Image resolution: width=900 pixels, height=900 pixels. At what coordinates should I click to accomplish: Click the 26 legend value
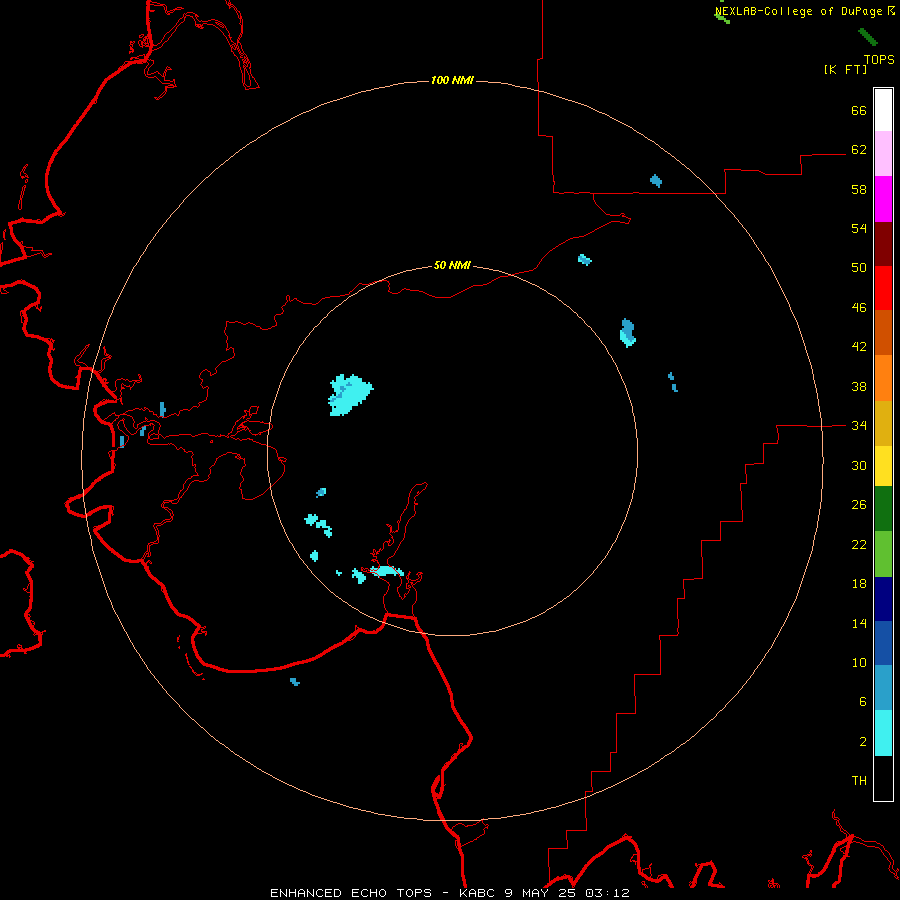(x=859, y=505)
